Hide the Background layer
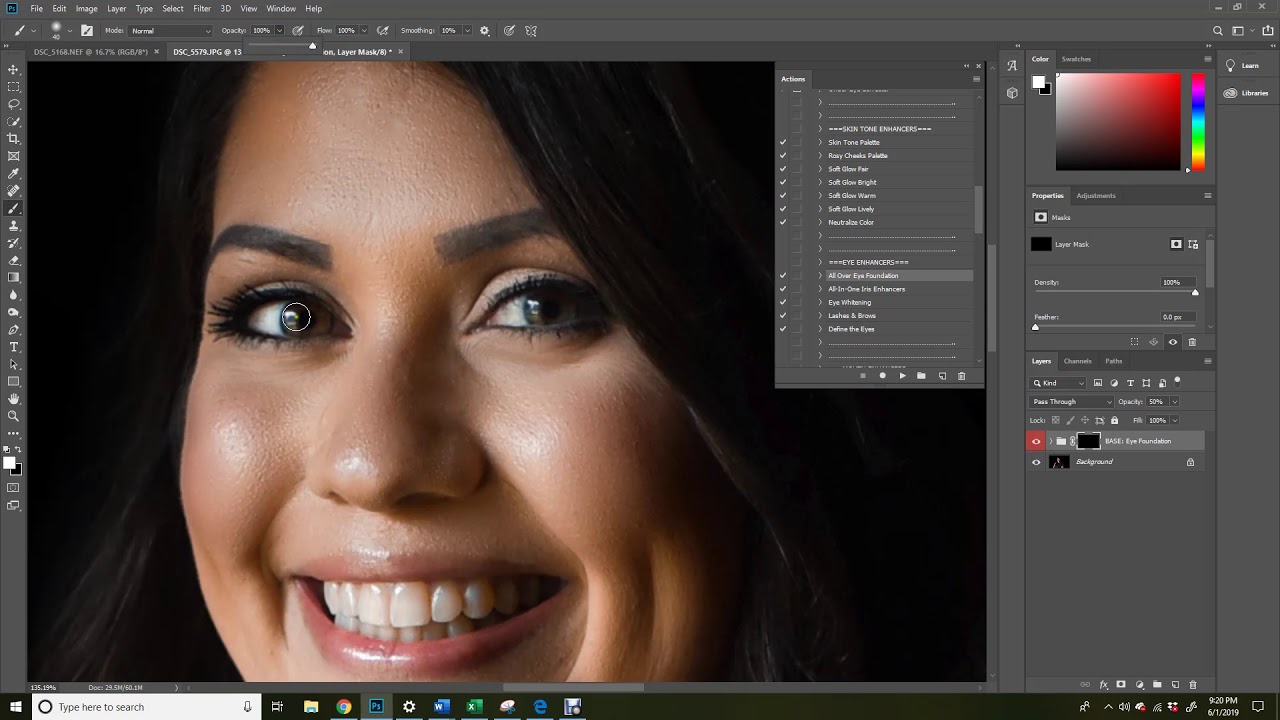Screen dimensions: 1280x720 1036,462
